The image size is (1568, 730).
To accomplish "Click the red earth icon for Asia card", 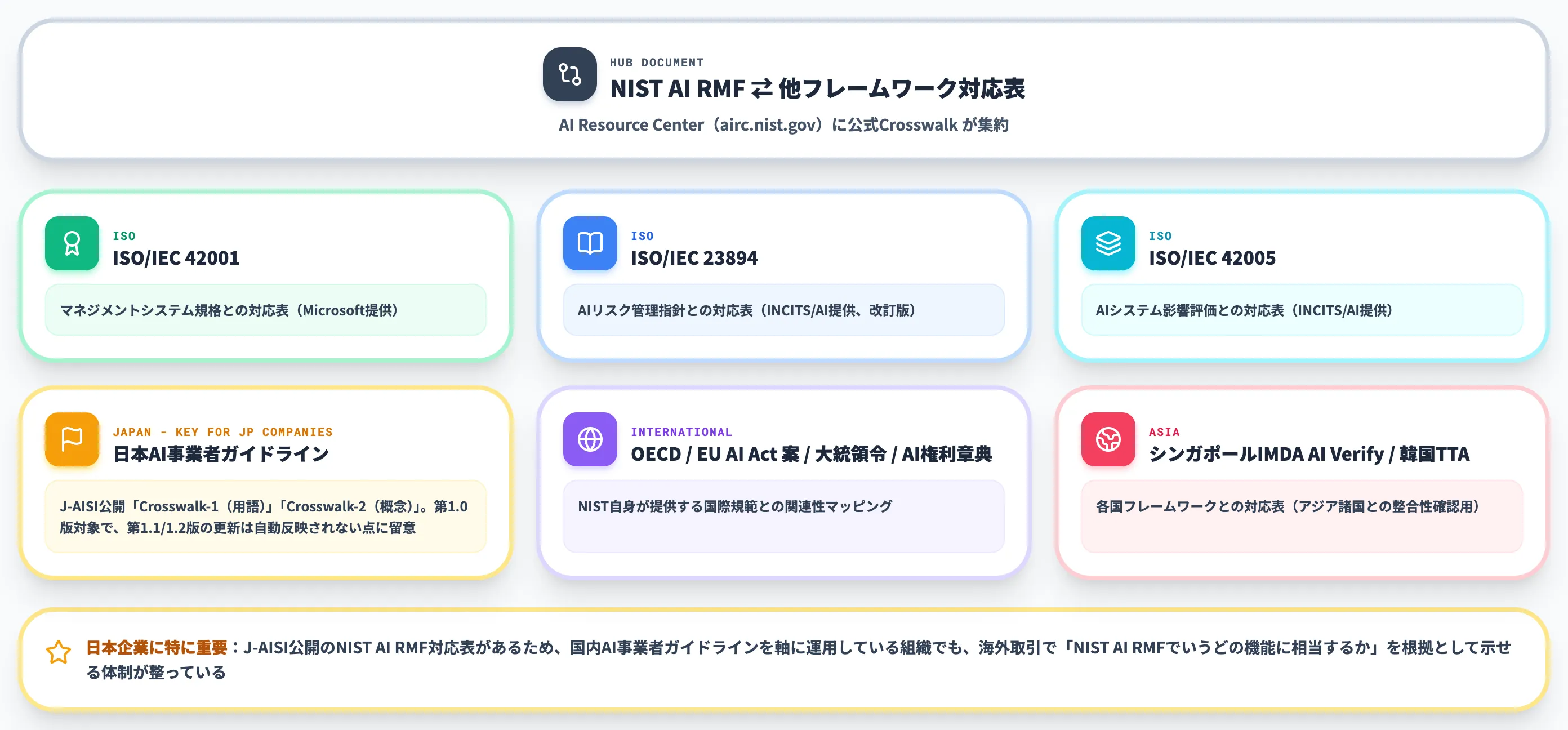I will click(1108, 439).
